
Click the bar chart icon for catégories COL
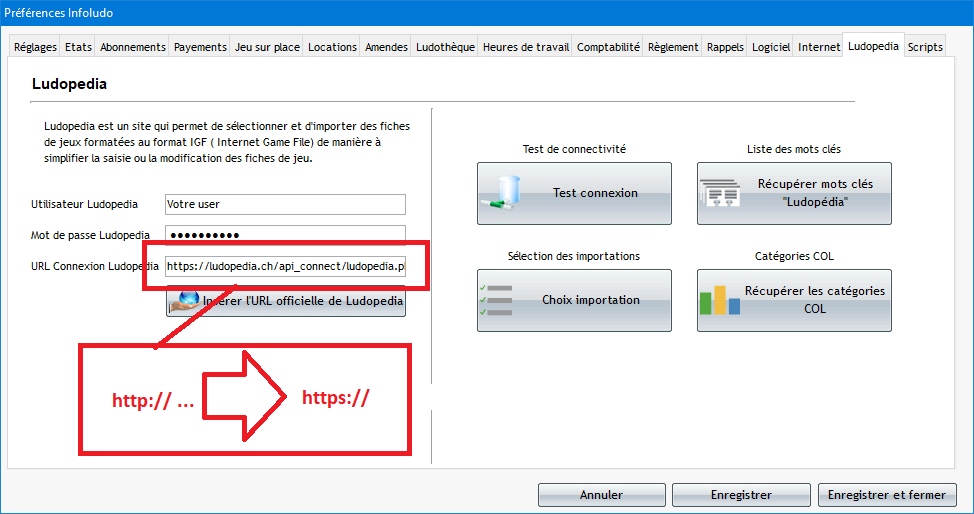click(x=720, y=300)
